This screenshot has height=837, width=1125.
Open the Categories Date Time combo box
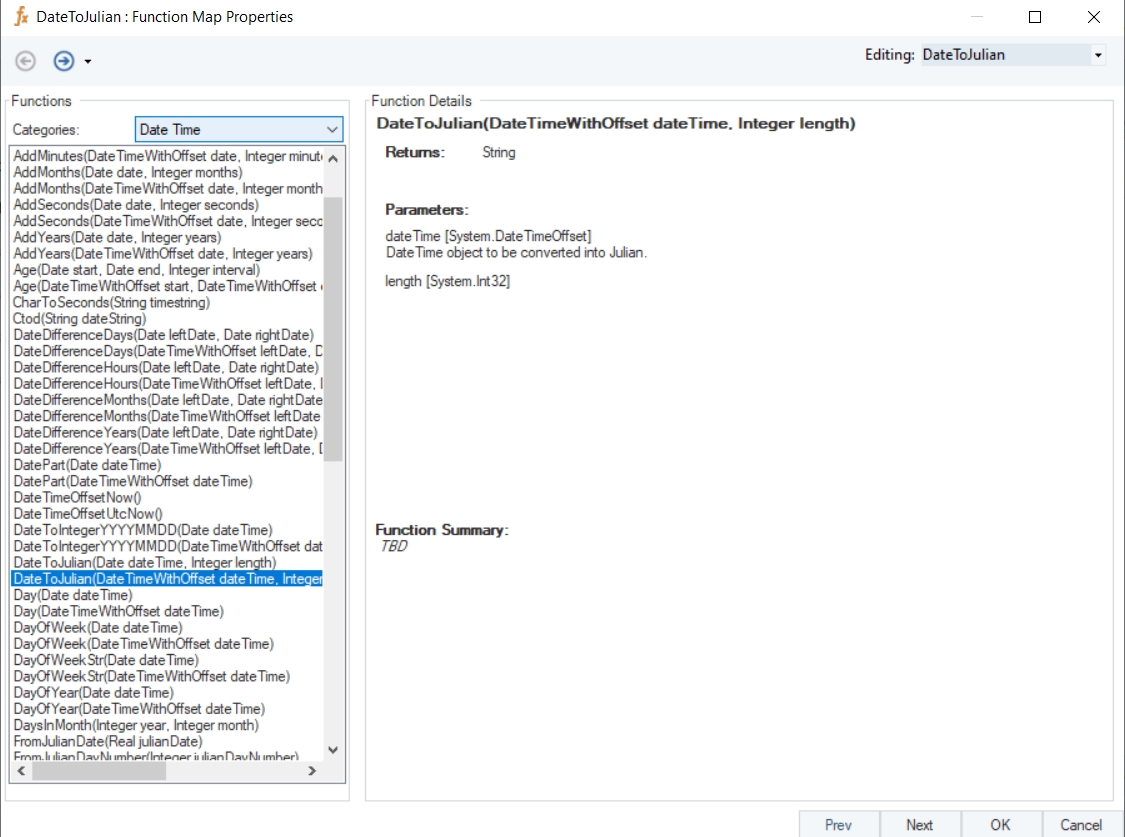click(332, 130)
